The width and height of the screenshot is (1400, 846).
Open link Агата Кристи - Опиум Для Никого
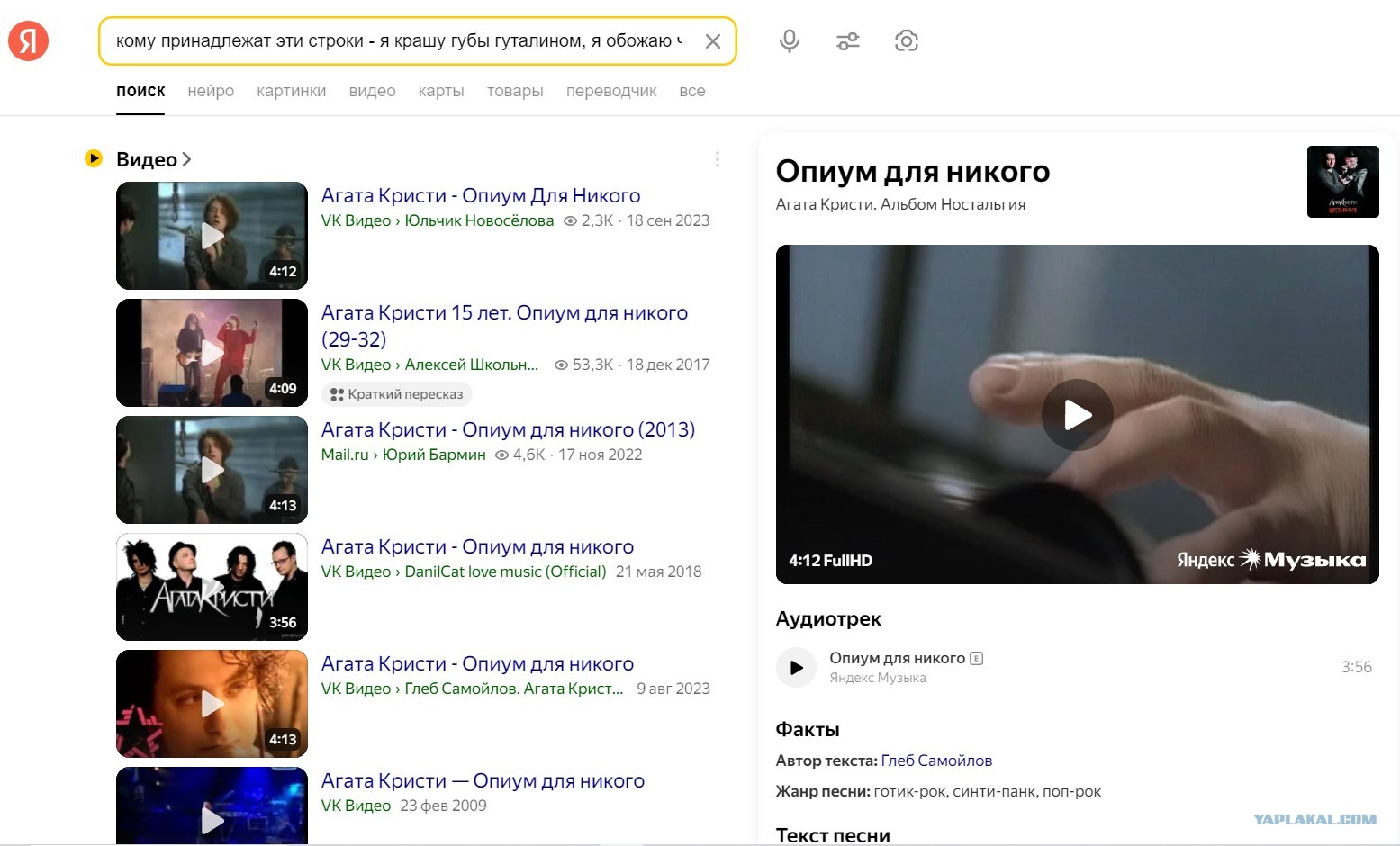click(481, 195)
